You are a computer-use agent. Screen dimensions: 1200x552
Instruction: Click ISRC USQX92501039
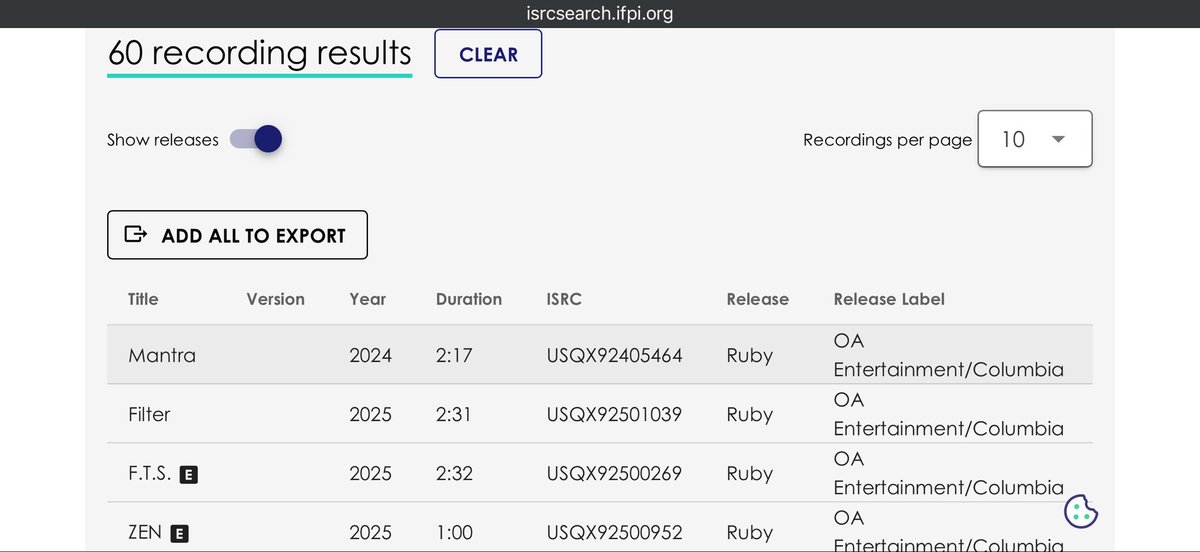(614, 414)
